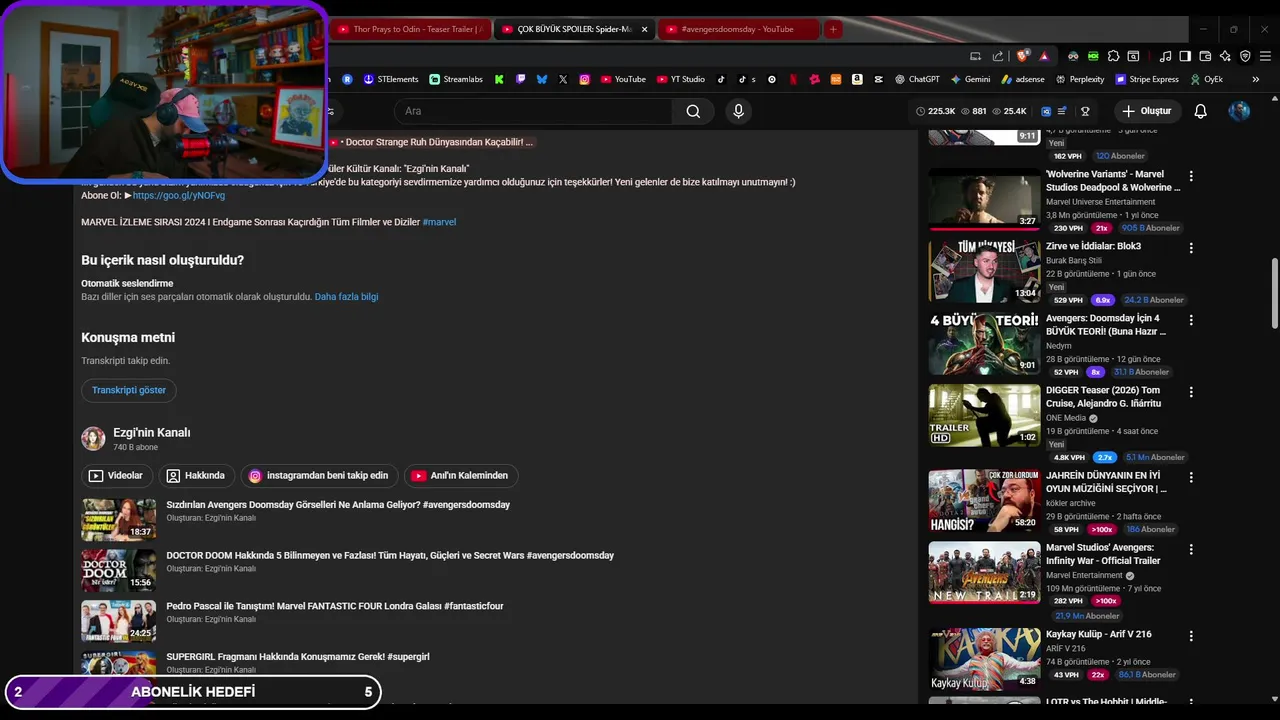
Task: Open the channel's Videolar section
Action: [x=117, y=476]
